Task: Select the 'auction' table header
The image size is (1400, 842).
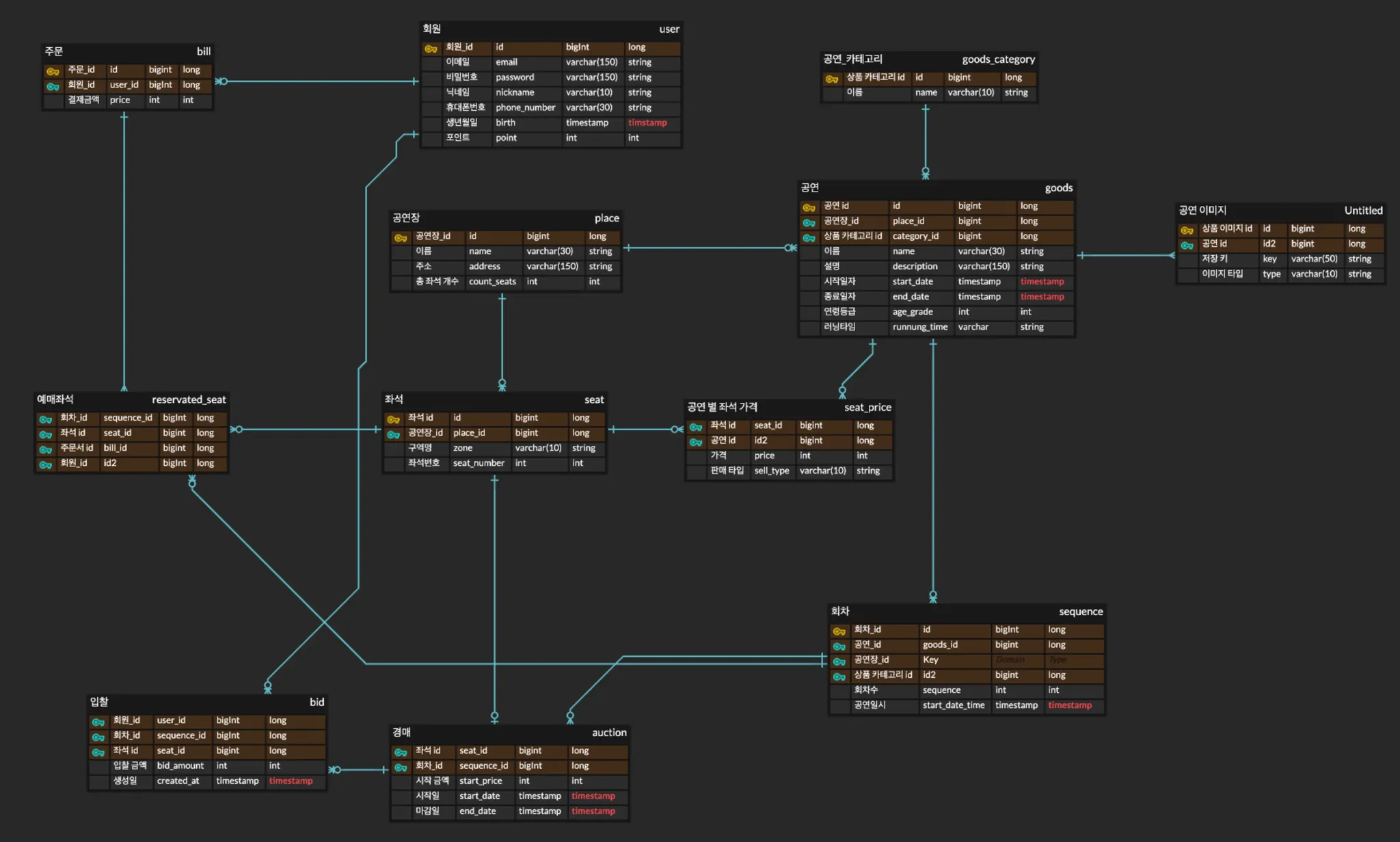Action: point(608,733)
